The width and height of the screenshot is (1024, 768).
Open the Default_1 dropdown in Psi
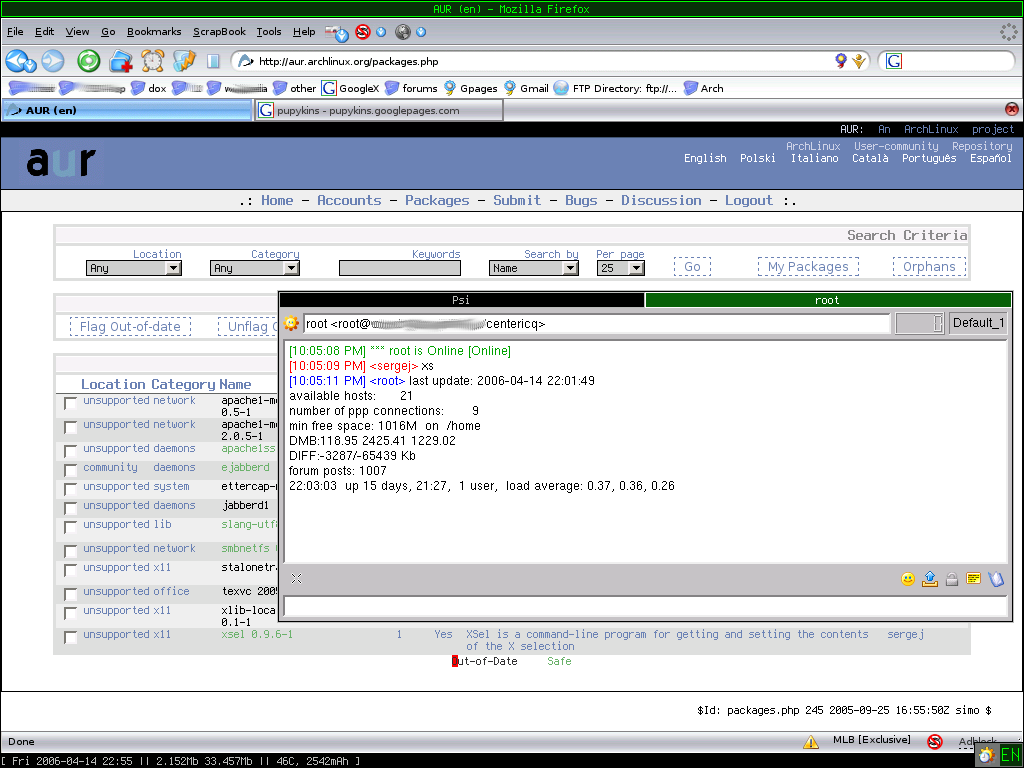[977, 323]
